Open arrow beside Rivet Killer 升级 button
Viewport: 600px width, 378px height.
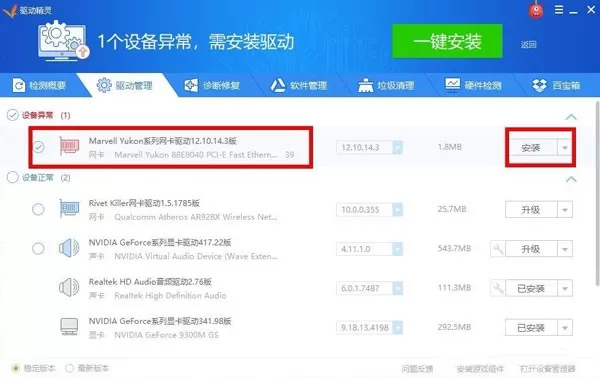coord(565,210)
